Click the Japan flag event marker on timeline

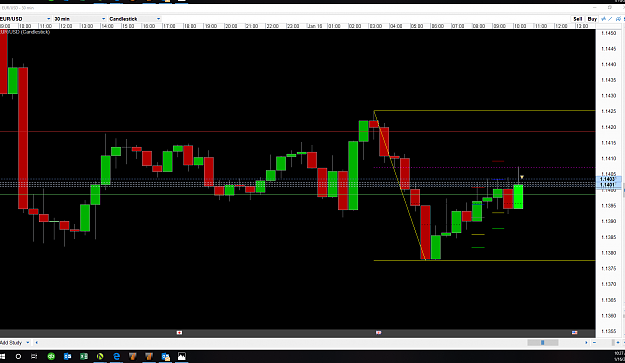coord(179,332)
